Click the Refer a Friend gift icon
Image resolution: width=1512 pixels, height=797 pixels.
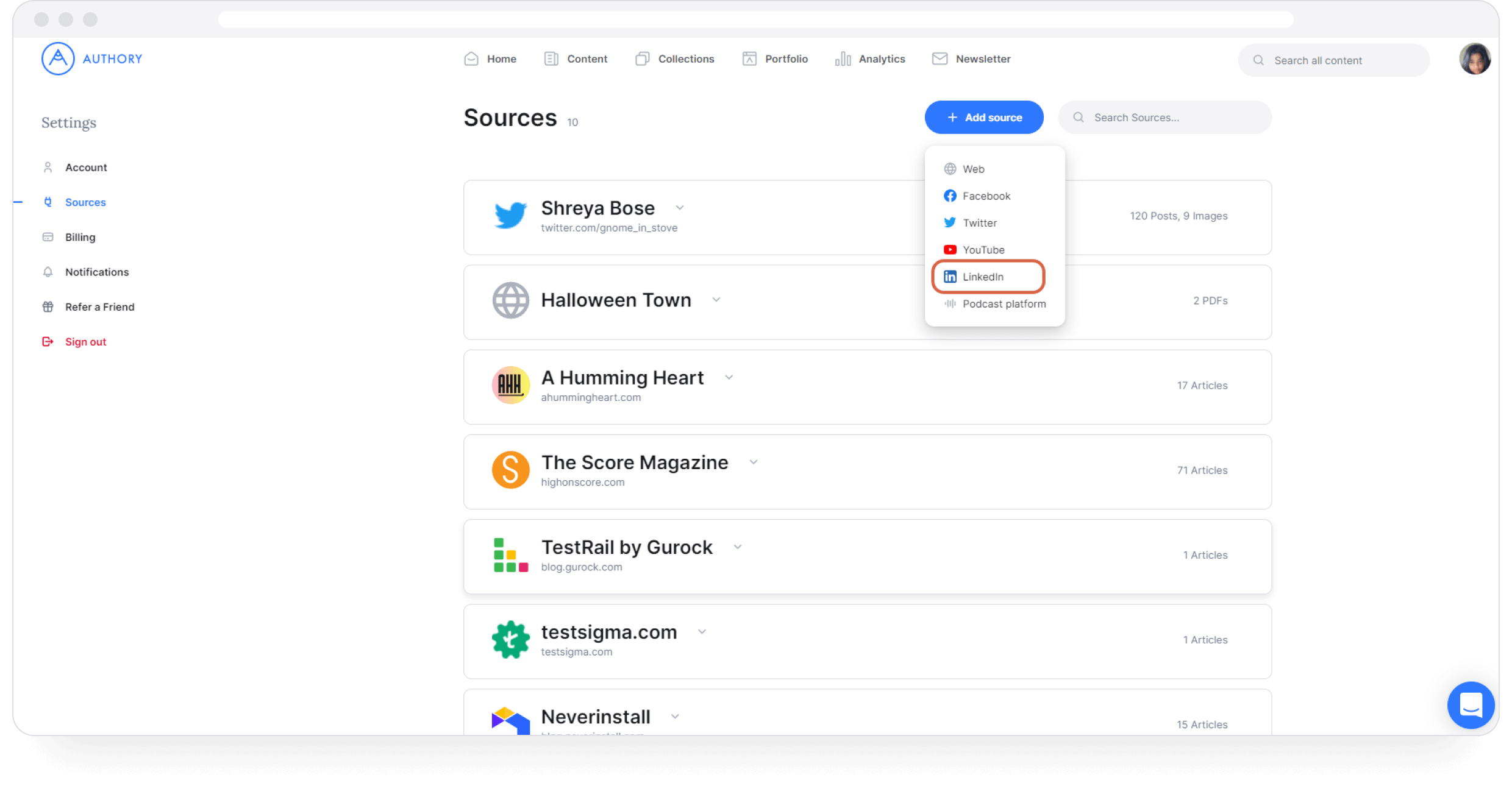[48, 306]
